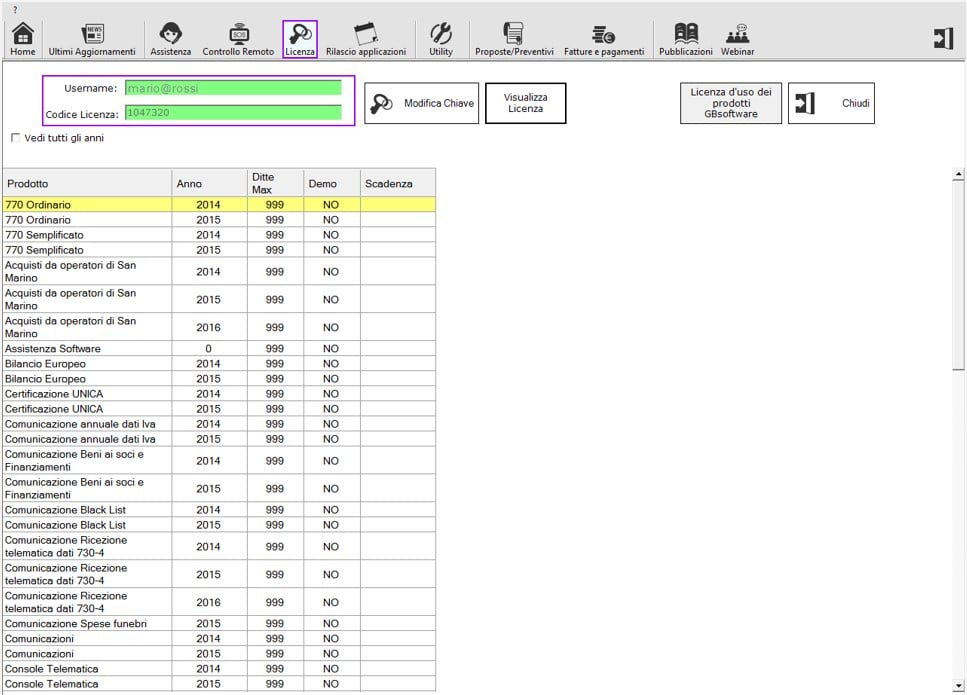Screen dimensions: 967x695
Task: Click the Prodotto column header
Action: pyautogui.click(x=87, y=183)
